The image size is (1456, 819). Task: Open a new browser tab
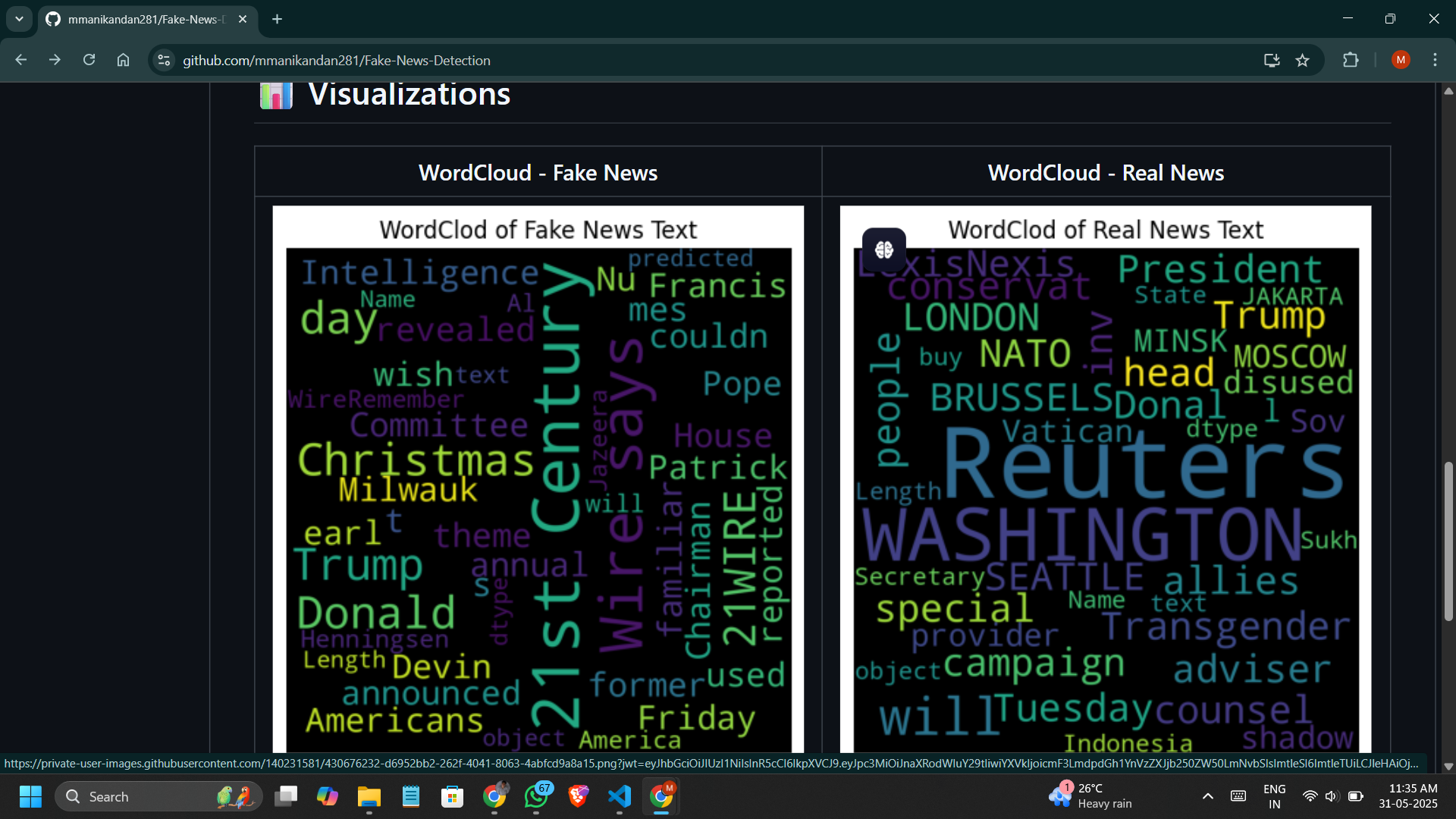278,19
